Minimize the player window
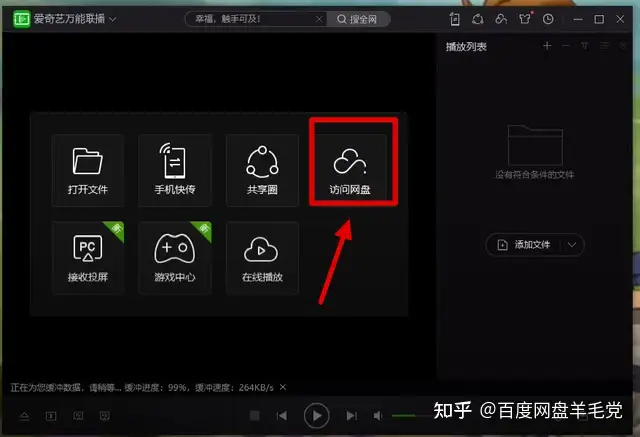 578,19
